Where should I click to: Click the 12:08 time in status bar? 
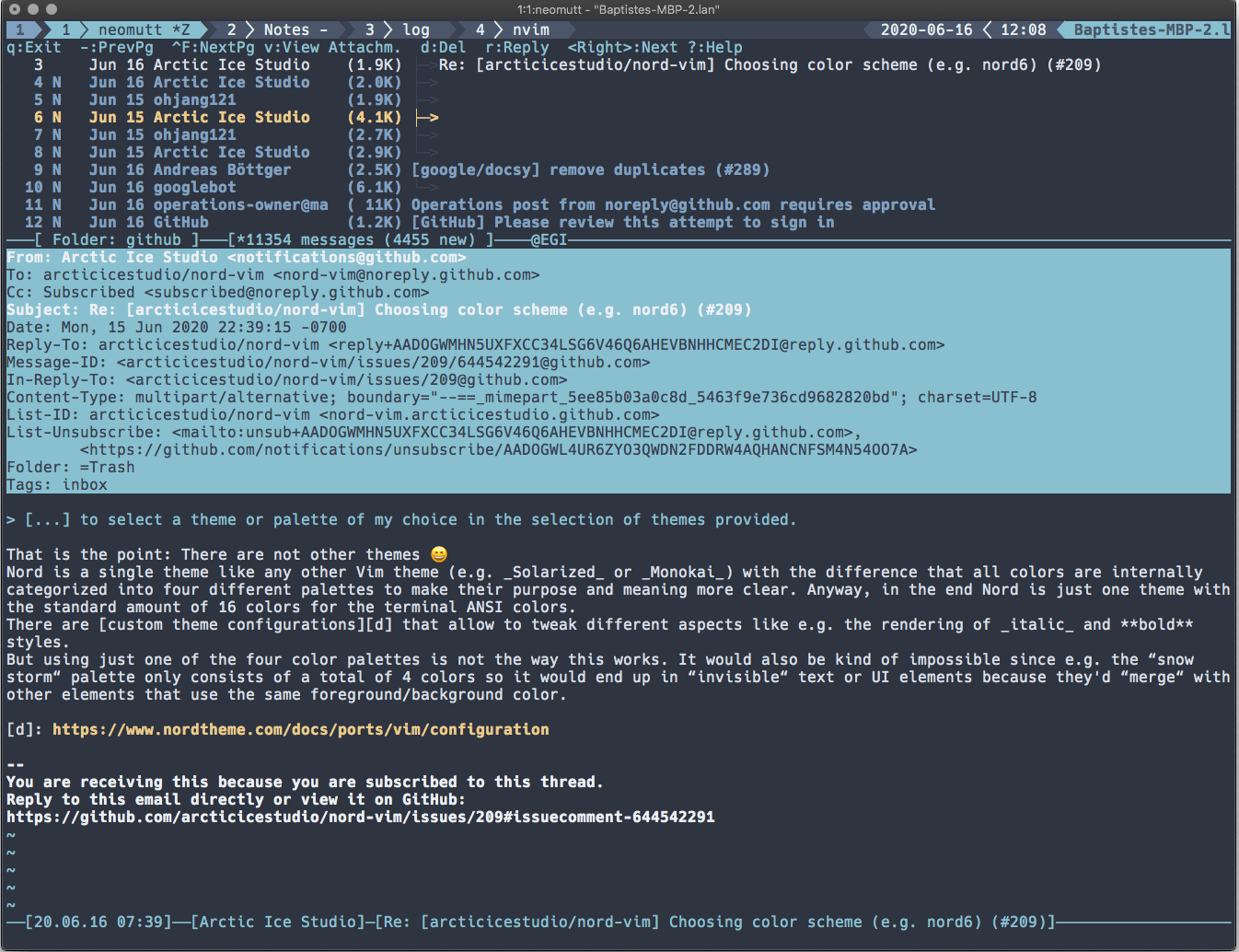[1024, 29]
